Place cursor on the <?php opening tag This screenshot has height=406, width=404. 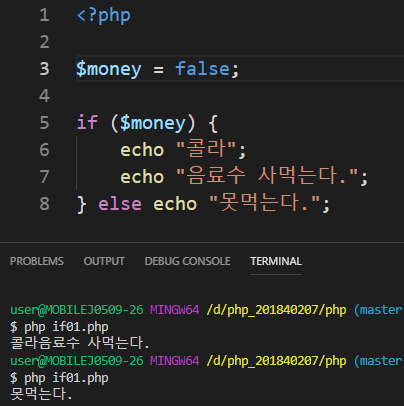pos(104,16)
